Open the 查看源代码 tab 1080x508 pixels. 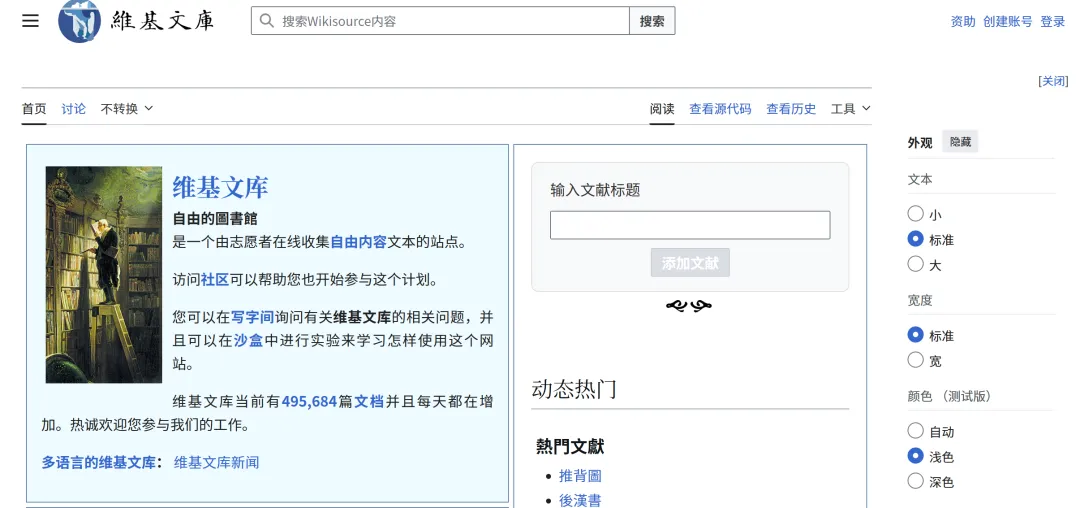tap(720, 109)
